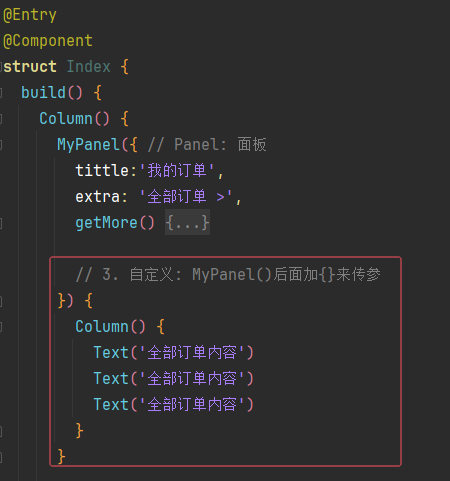Click the last Text('全部订单内容') line
Image resolution: width=450 pixels, height=481 pixels.
[173, 405]
